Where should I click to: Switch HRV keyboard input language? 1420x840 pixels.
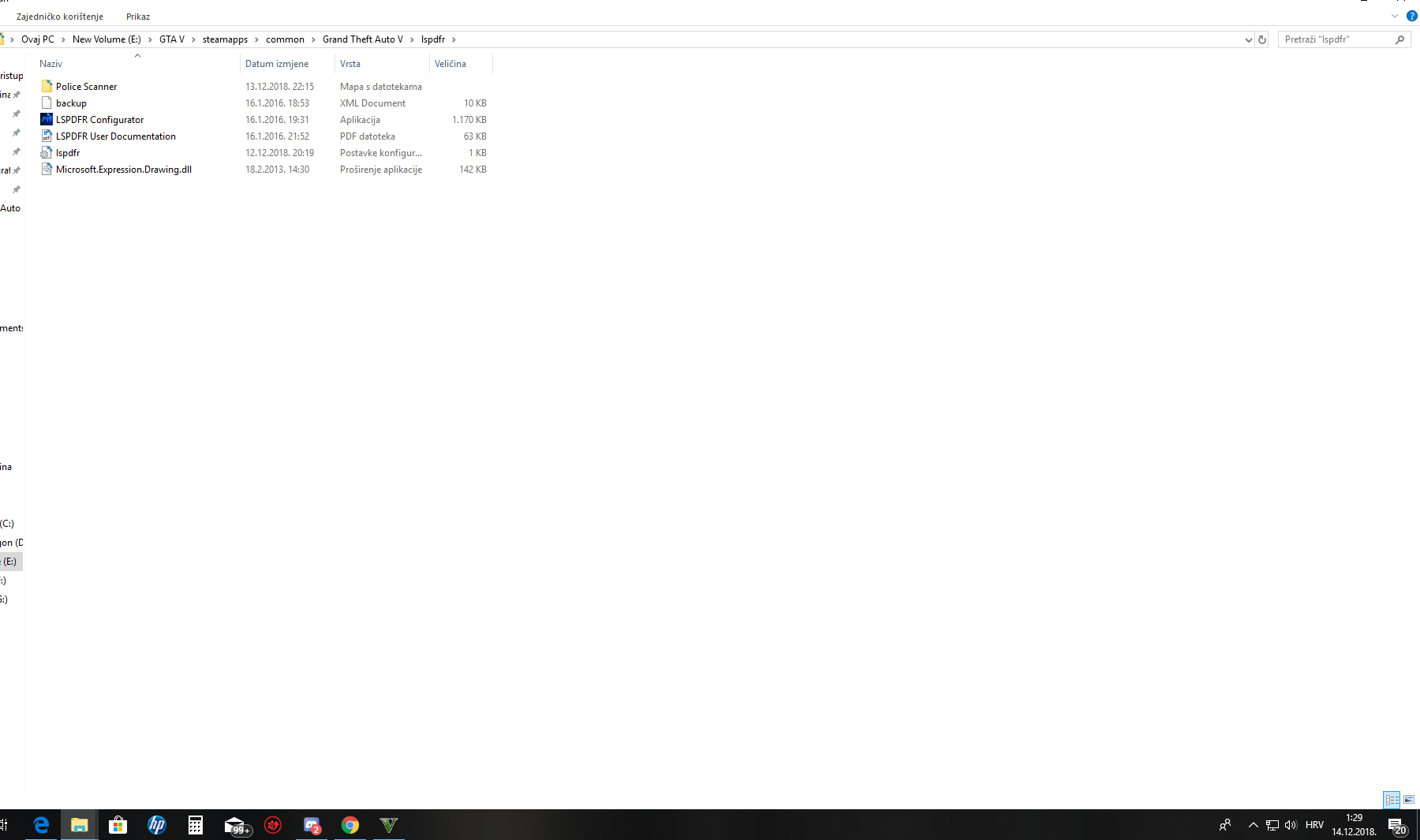tap(1314, 825)
